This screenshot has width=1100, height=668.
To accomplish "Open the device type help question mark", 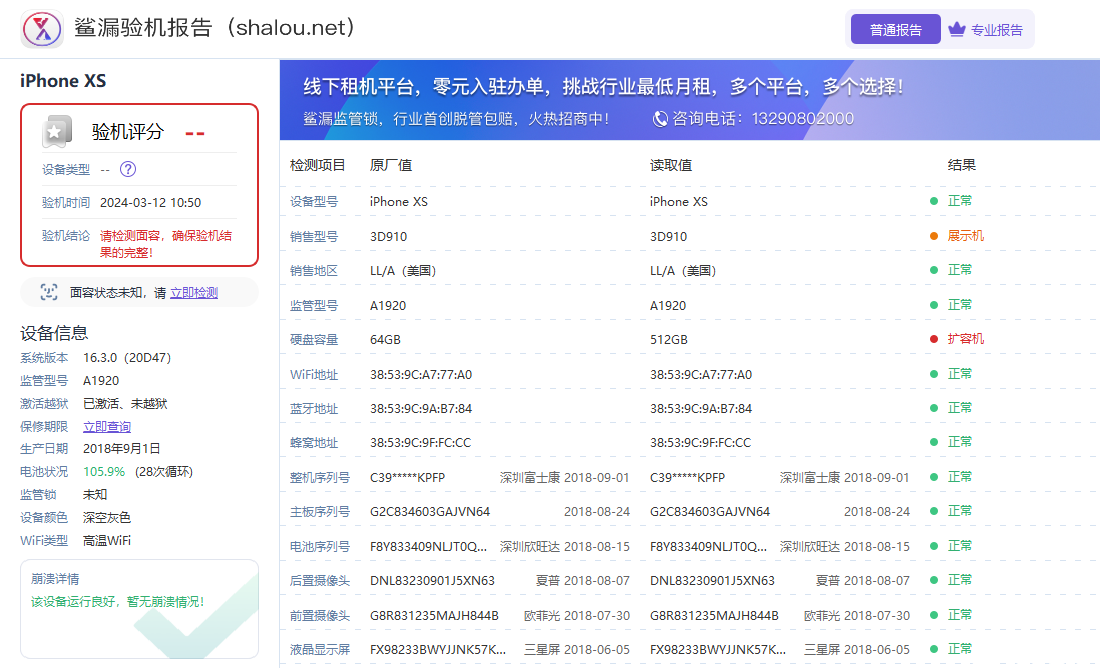I will [128, 169].
